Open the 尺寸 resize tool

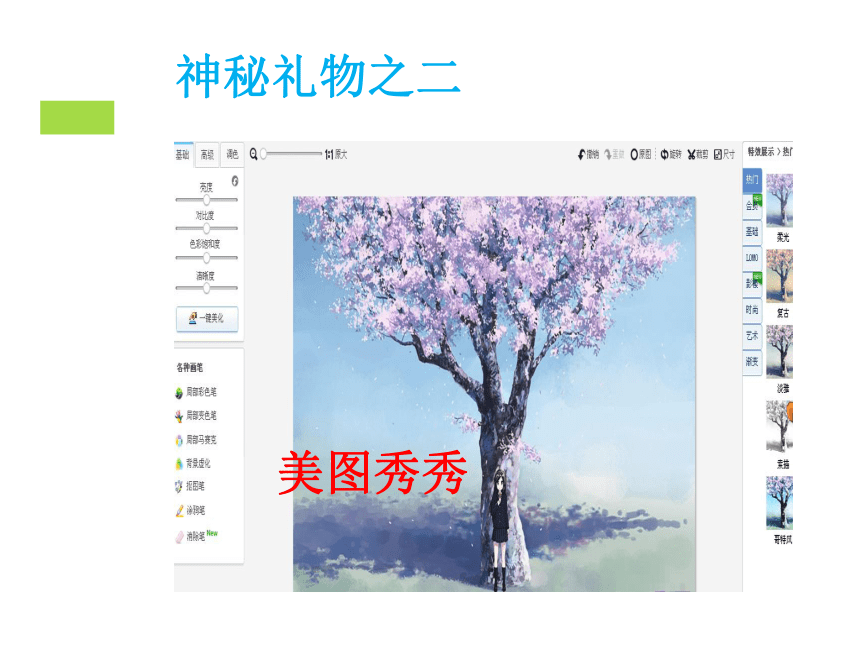point(724,155)
